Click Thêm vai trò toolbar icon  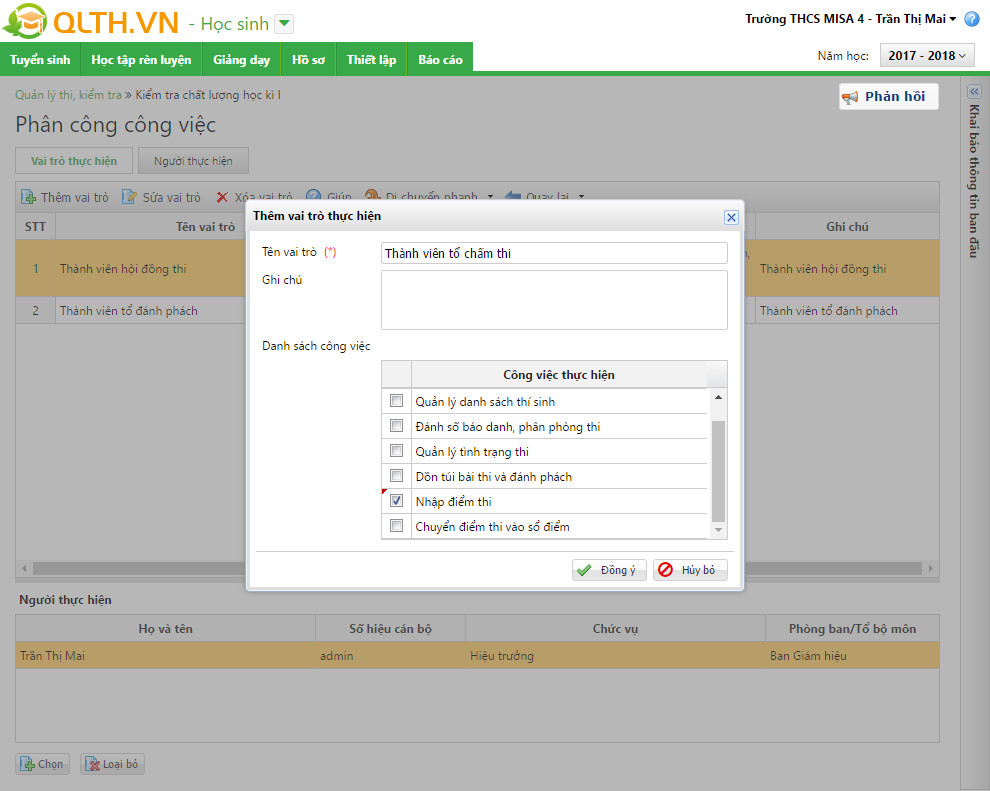[x=29, y=197]
